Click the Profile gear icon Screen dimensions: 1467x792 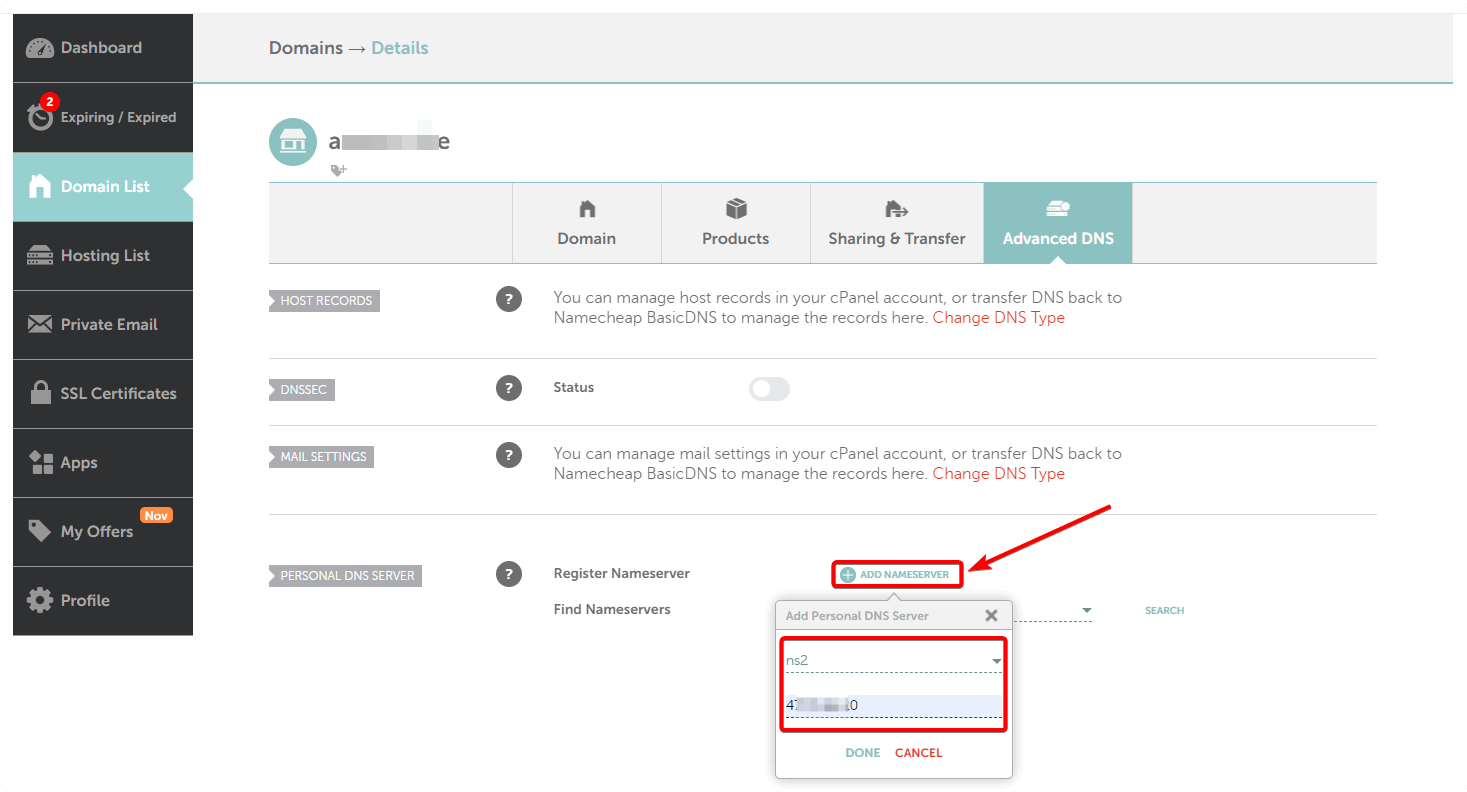(x=40, y=600)
